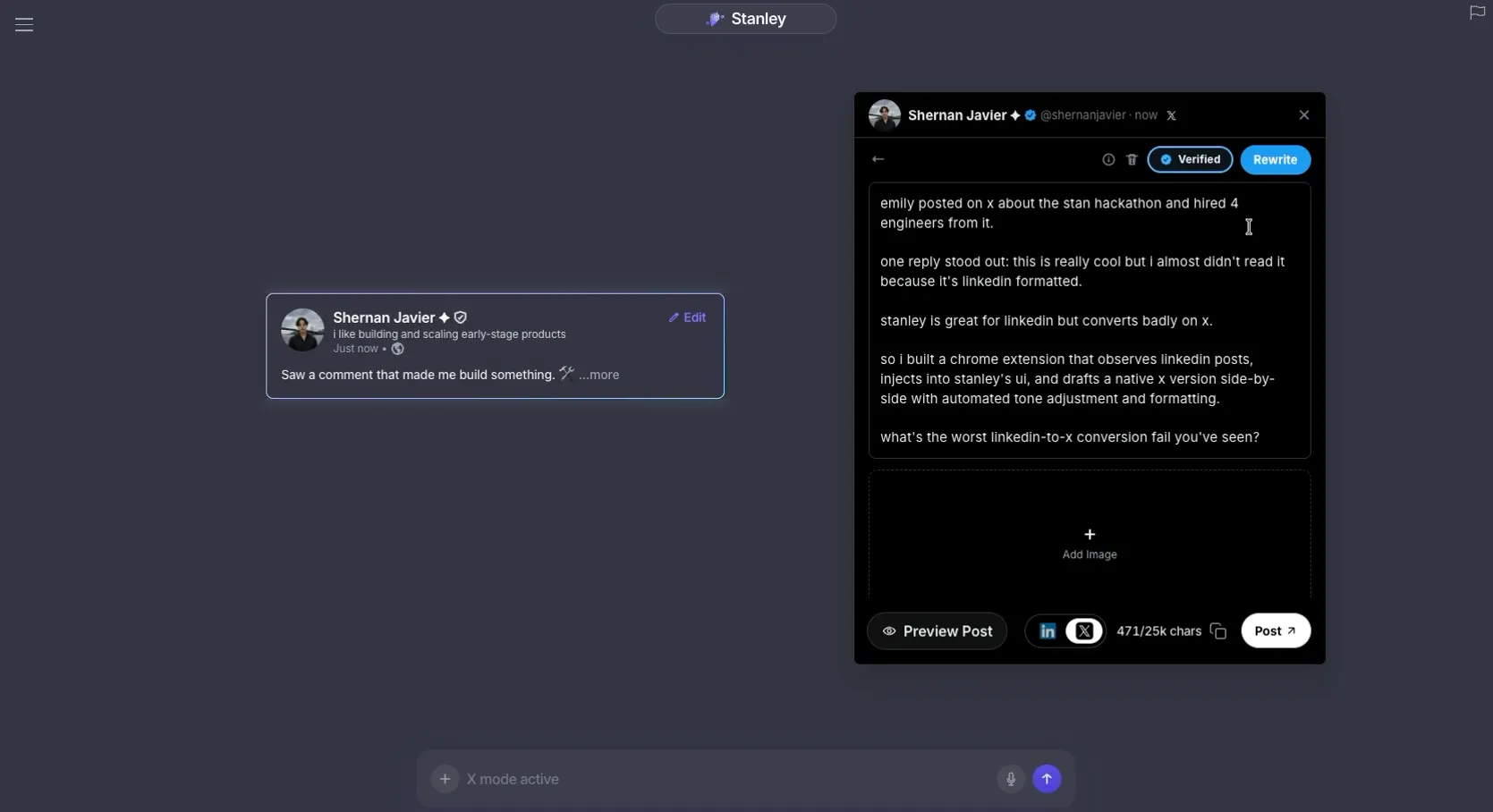Copy post text with copy icon
This screenshot has height=812, width=1493.
pos(1217,631)
